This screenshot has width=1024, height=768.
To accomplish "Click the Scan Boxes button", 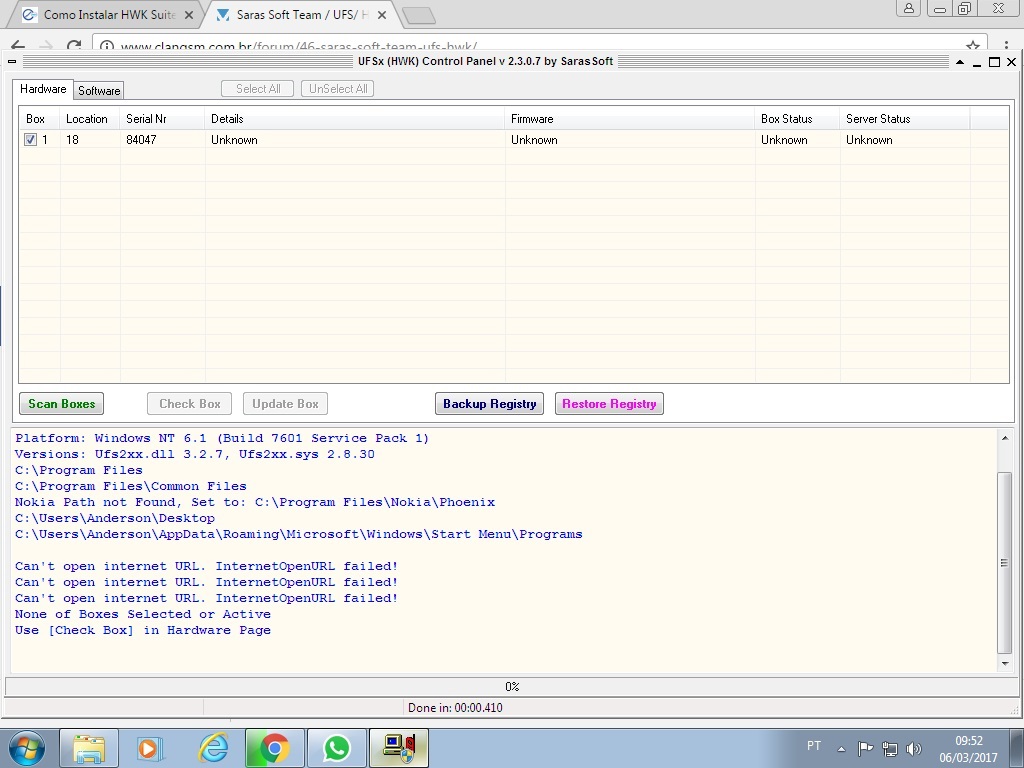I will pos(61,404).
